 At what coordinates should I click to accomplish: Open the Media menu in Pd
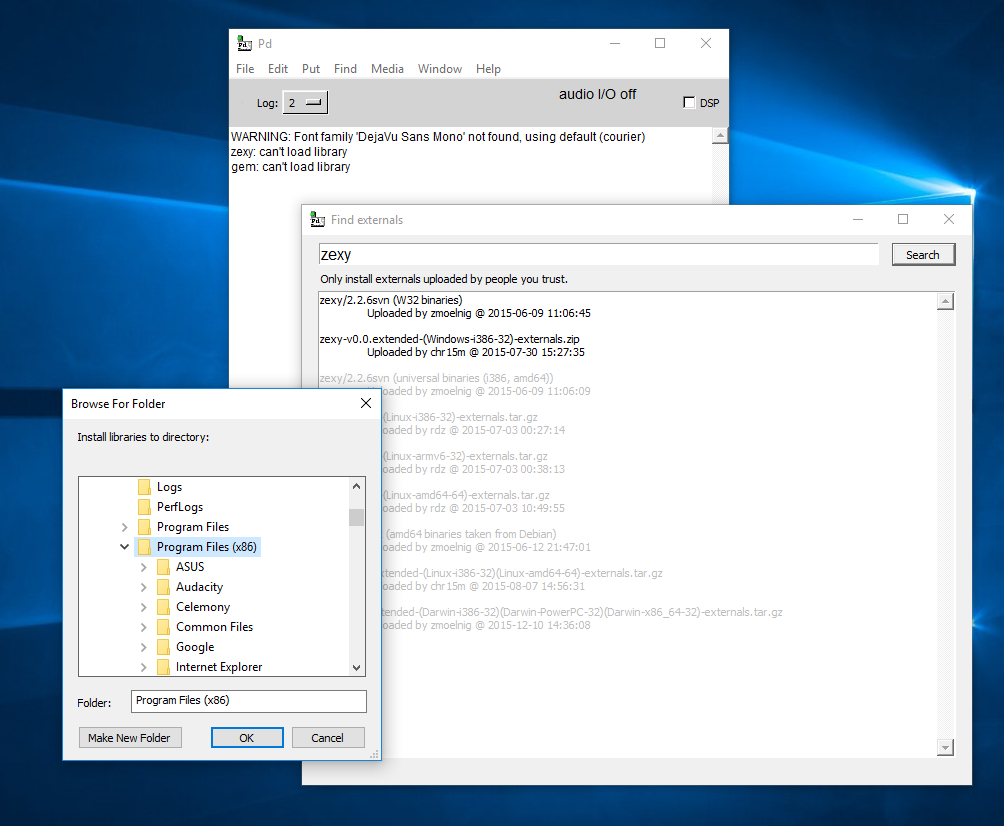[387, 69]
